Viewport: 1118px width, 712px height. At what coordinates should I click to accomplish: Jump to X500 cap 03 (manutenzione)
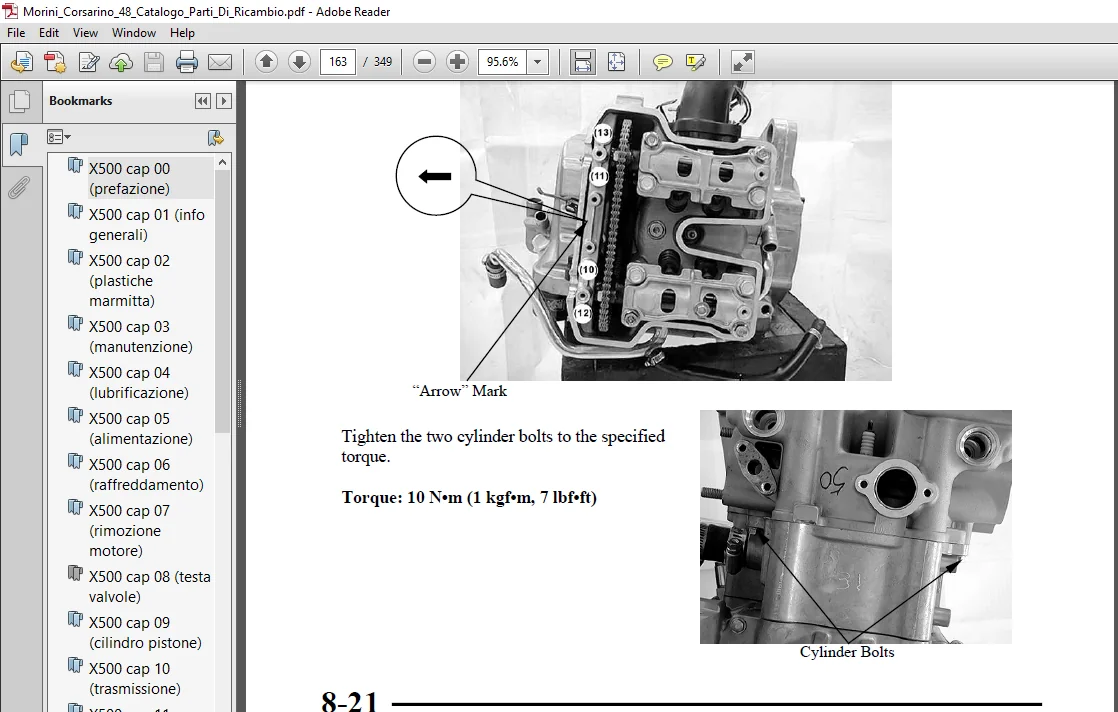tap(140, 336)
